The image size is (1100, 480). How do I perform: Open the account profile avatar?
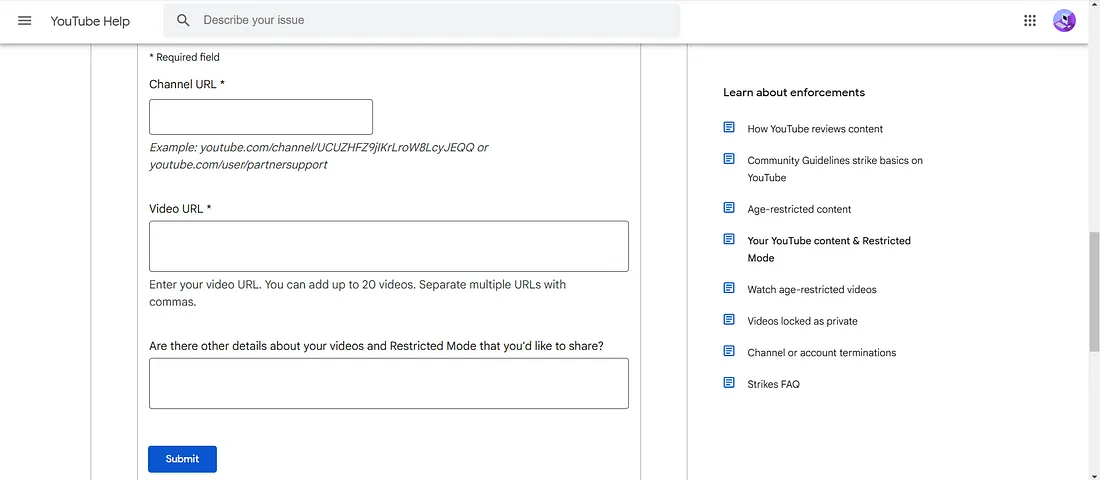(1064, 20)
